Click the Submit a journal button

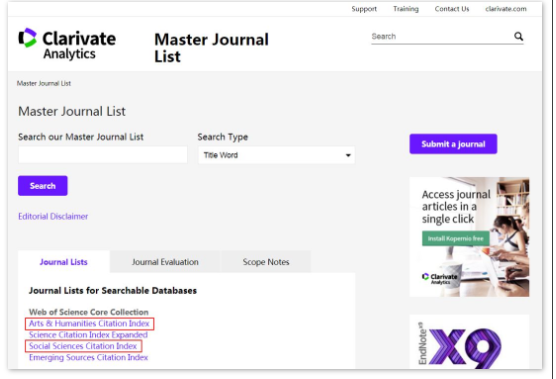coord(453,144)
